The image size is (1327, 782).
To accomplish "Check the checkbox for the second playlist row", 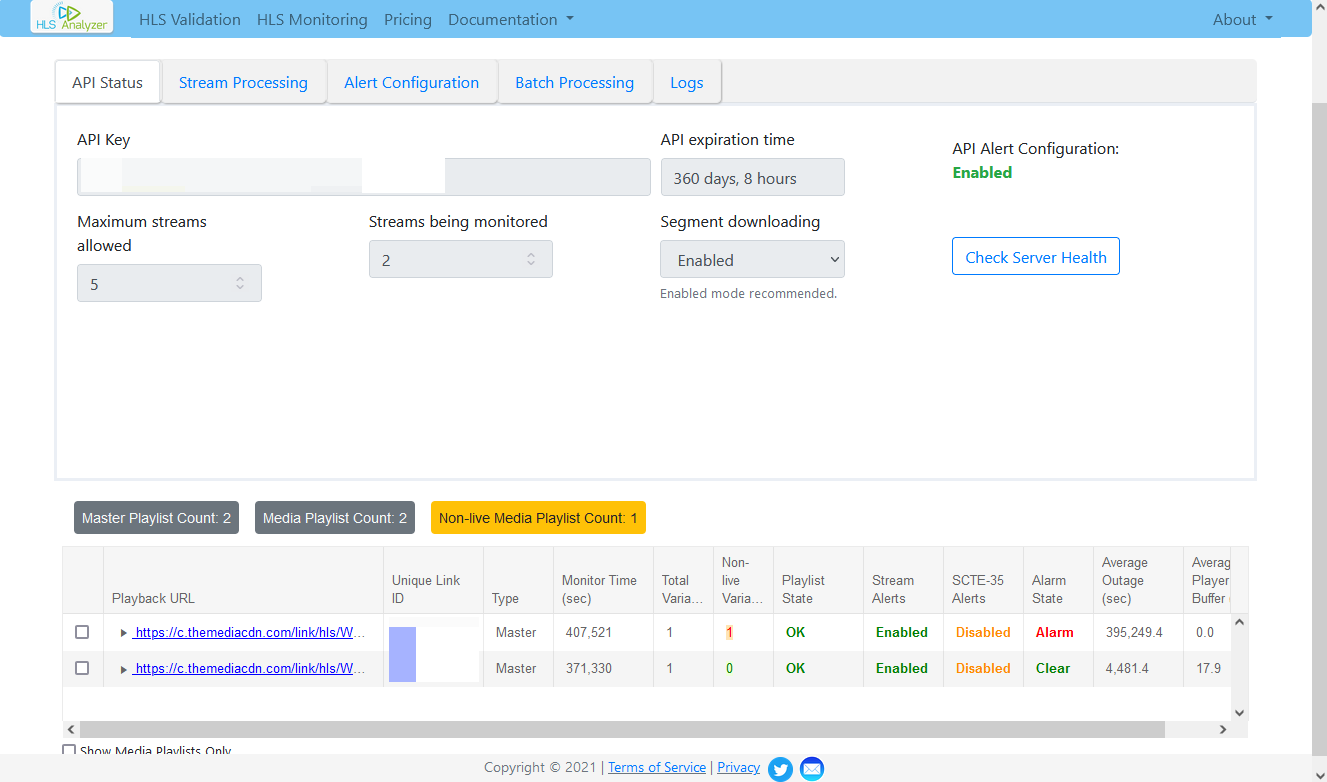I will [82, 668].
